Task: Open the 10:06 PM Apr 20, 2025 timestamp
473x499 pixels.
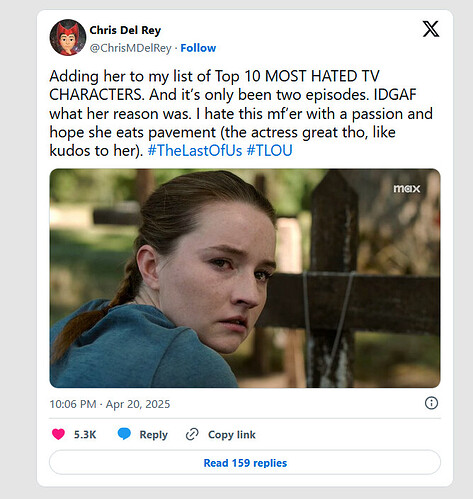Action: click(x=110, y=404)
